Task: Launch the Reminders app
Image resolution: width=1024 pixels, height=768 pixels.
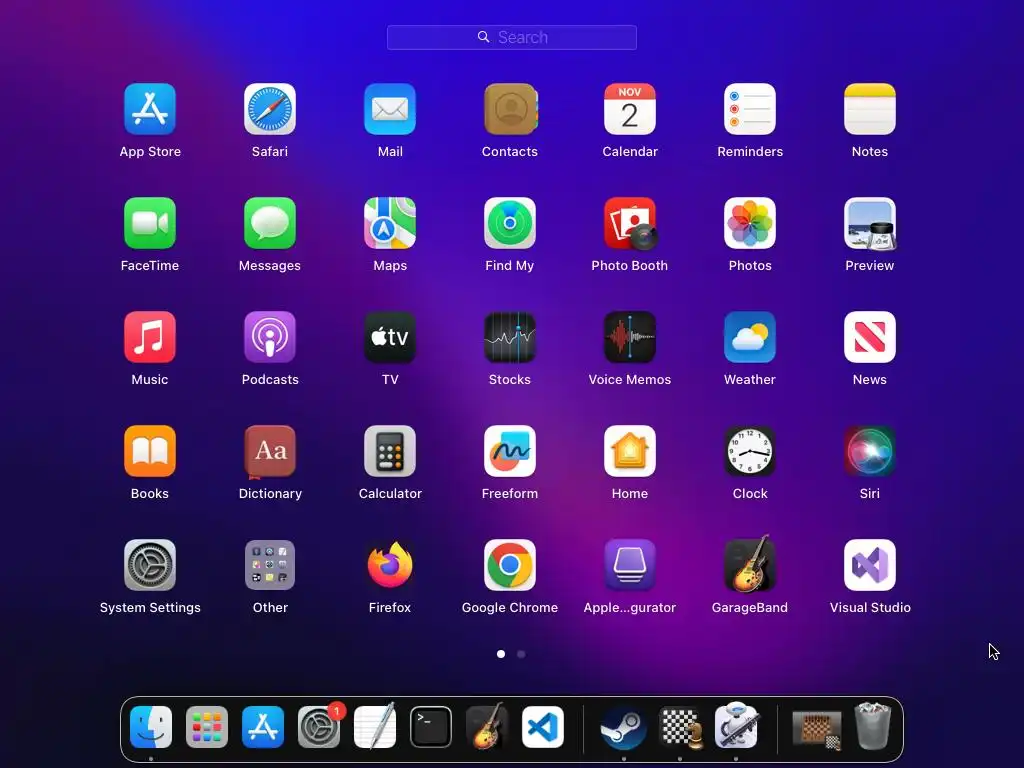Action: pos(750,109)
